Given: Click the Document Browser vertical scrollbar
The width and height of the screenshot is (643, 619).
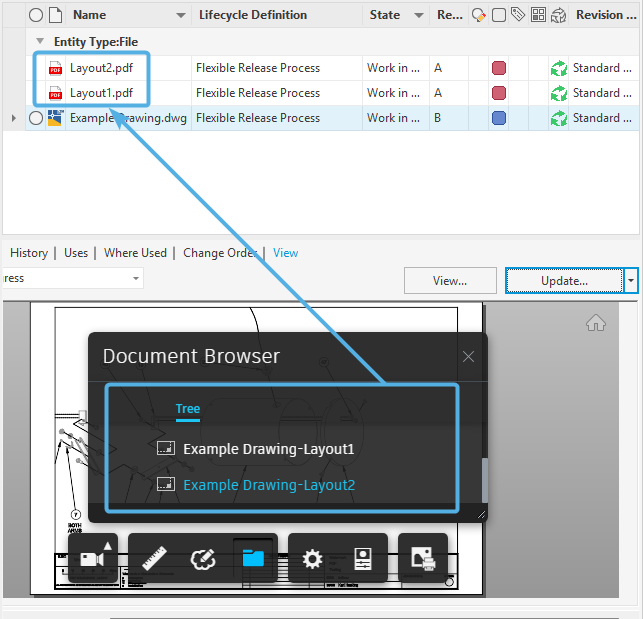Looking at the screenshot, I should [485, 480].
